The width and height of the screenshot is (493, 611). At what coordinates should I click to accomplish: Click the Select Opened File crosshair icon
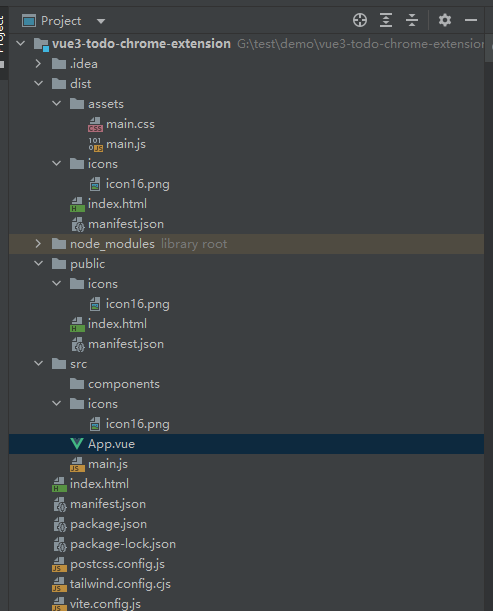tap(360, 20)
